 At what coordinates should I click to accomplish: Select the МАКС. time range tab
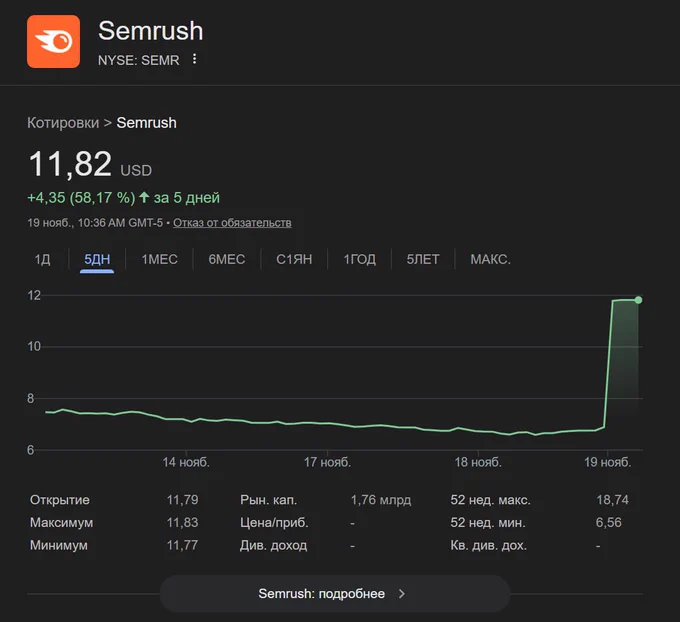[490, 259]
